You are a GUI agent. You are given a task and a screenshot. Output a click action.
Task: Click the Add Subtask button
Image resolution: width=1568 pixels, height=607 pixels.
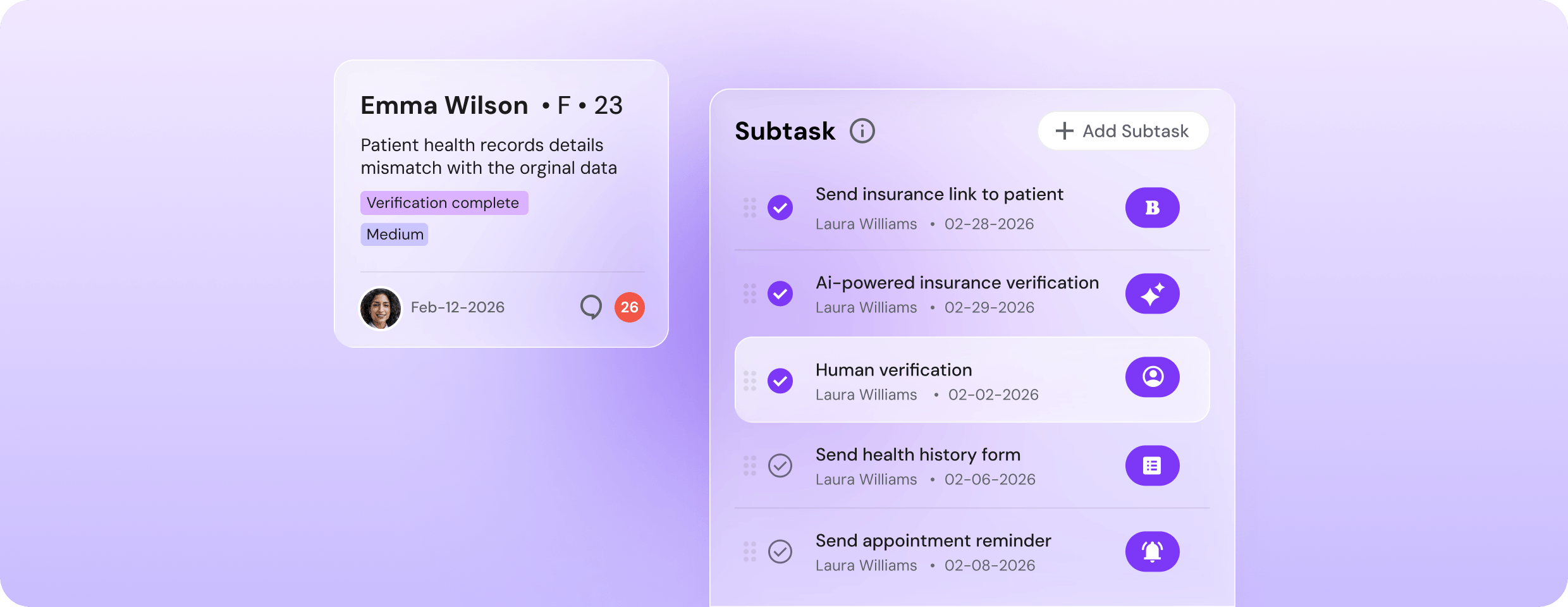1123,131
